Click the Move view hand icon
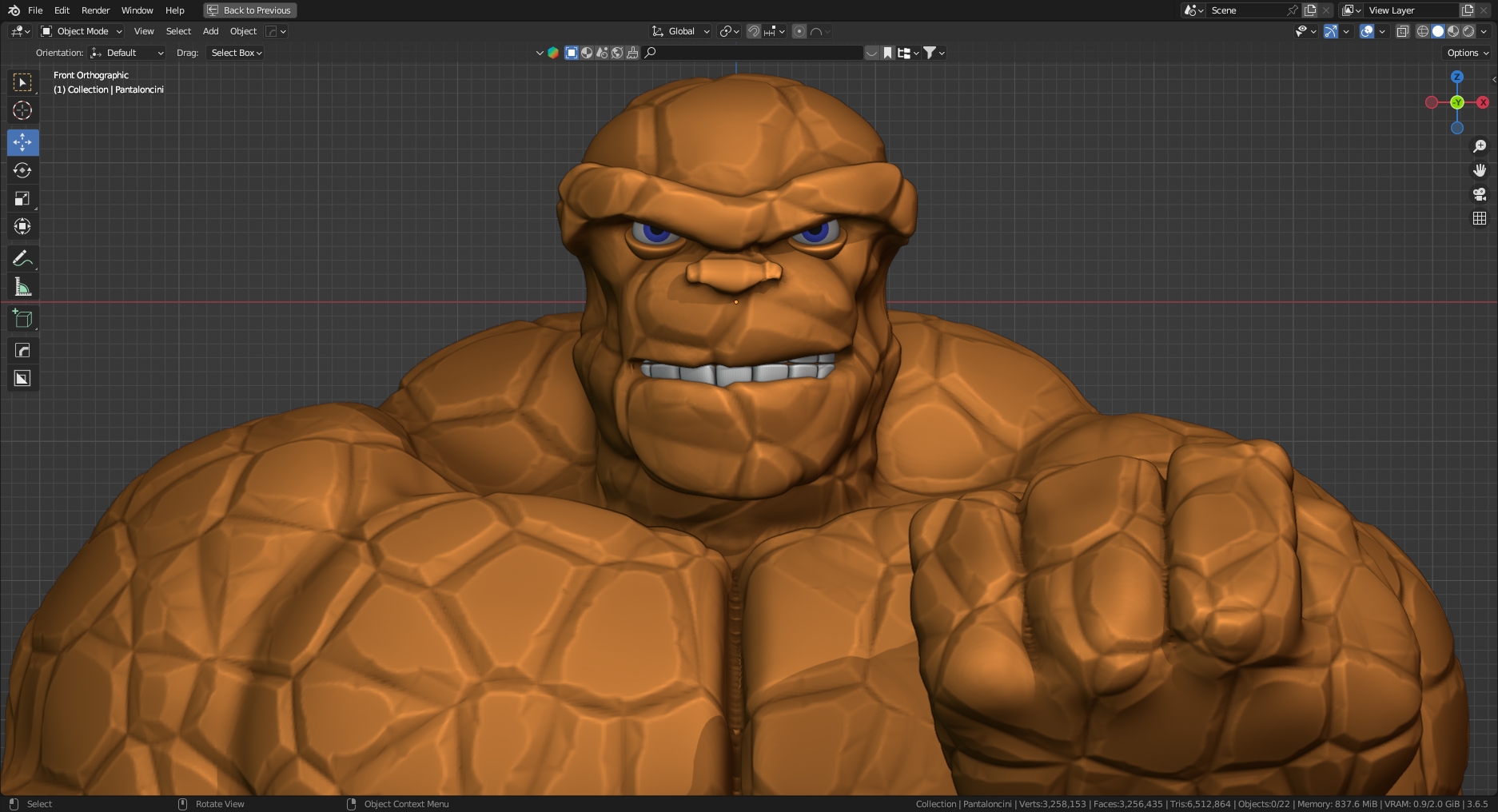The width and height of the screenshot is (1498, 812). click(x=1480, y=170)
